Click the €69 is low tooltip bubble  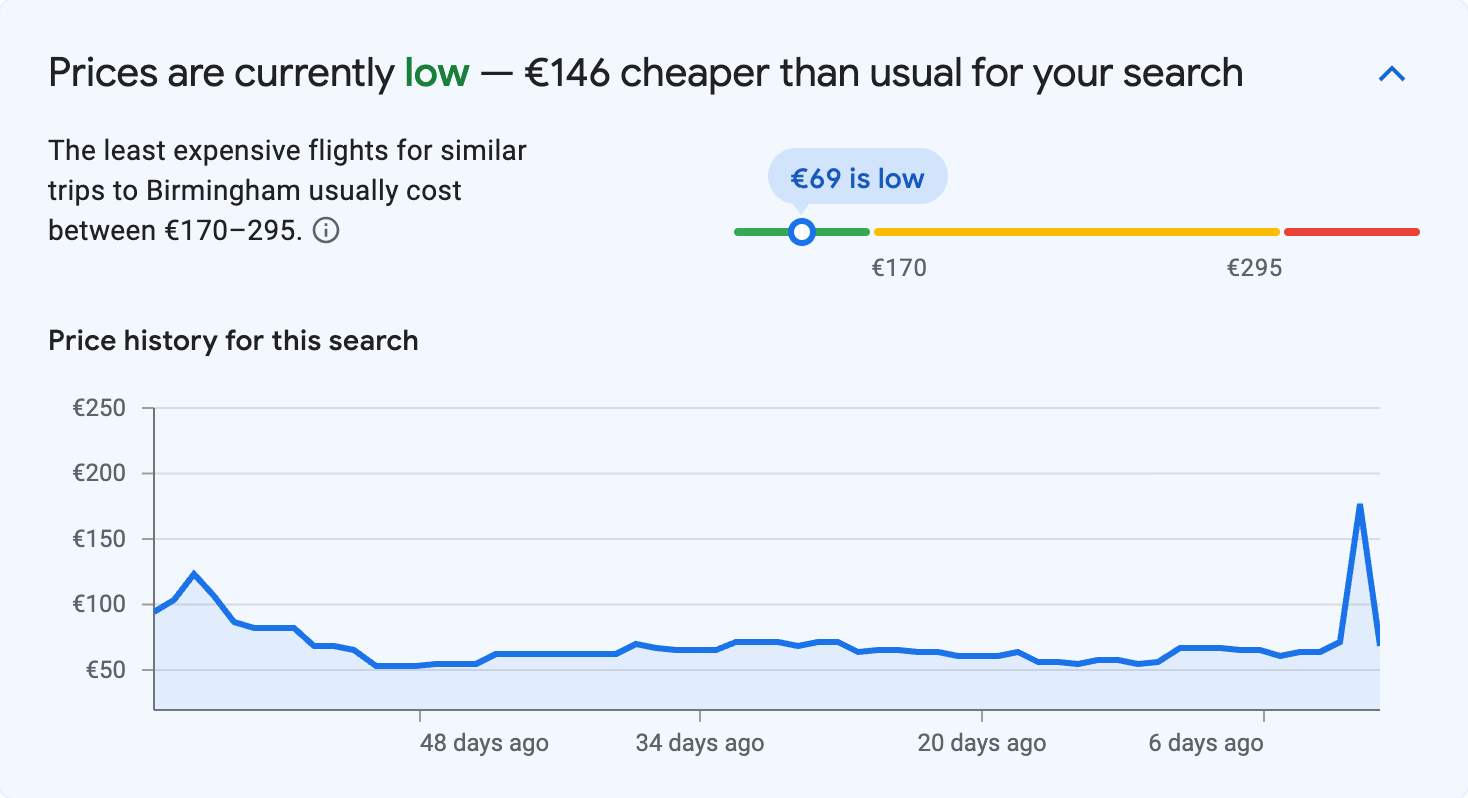coord(856,176)
